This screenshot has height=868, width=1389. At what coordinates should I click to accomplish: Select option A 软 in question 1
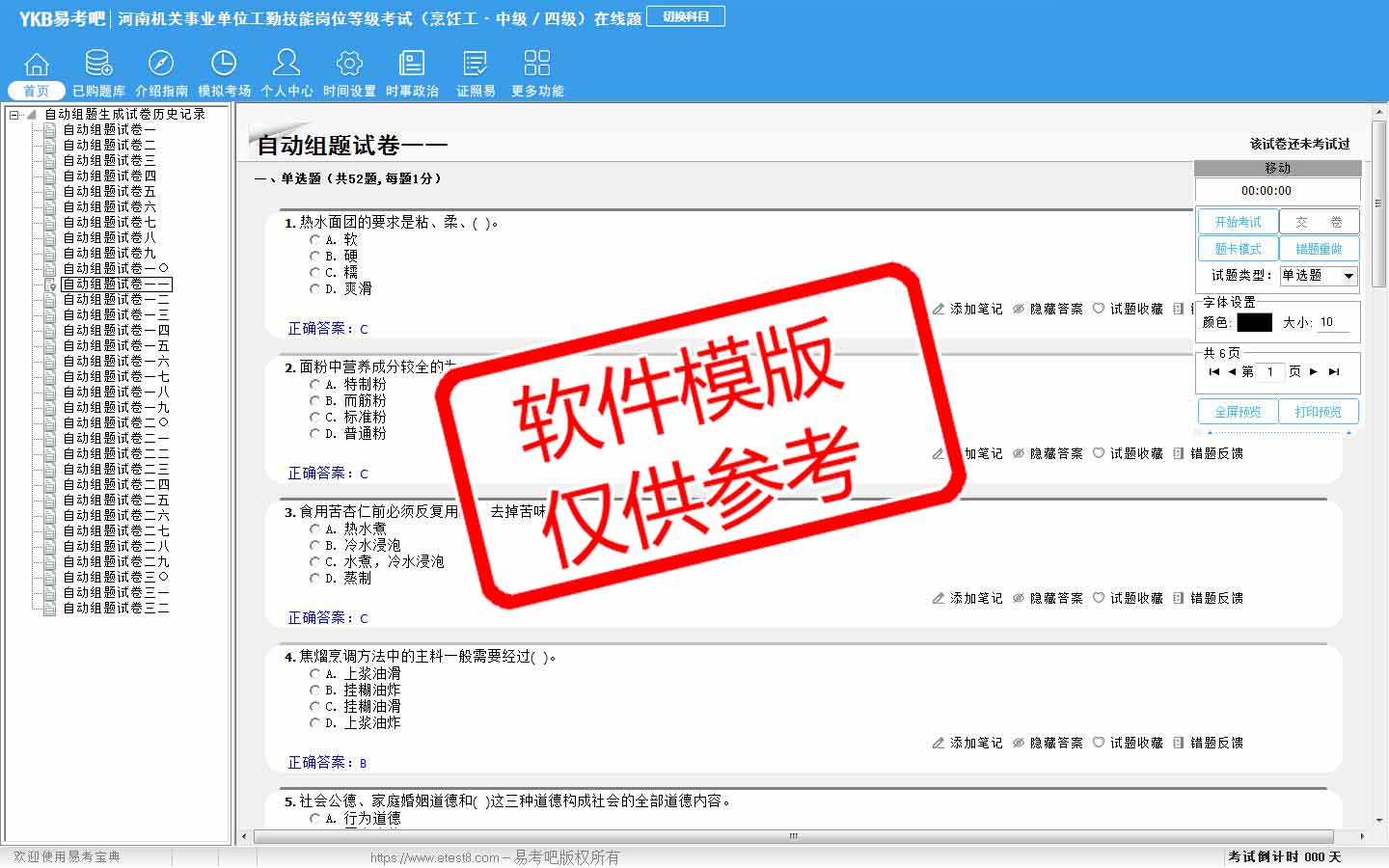(x=314, y=239)
